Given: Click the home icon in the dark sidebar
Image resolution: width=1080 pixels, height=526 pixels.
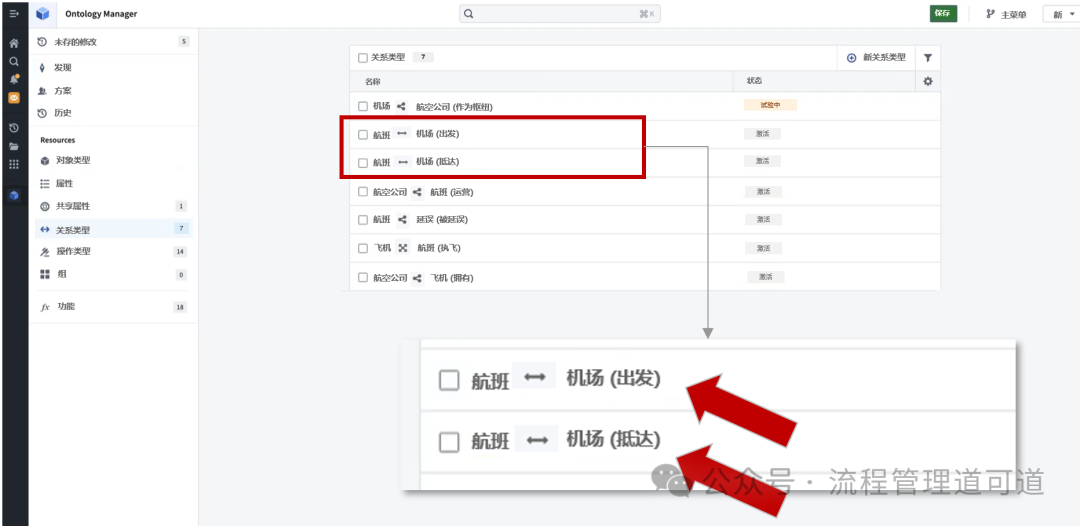Looking at the screenshot, I should point(14,44).
